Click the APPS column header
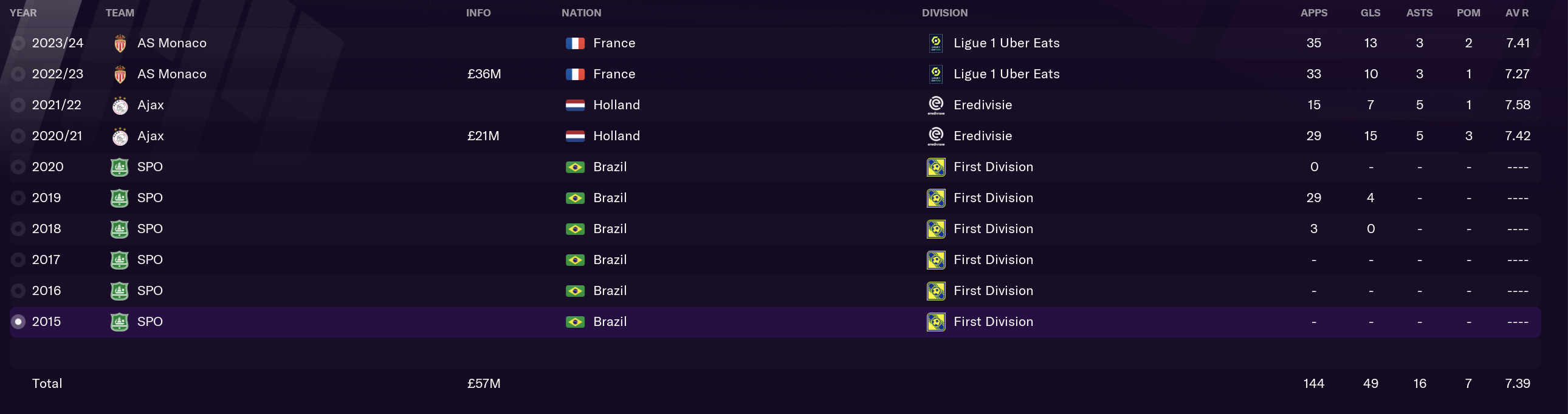Viewport: 1568px width, 414px height. [x=1313, y=13]
